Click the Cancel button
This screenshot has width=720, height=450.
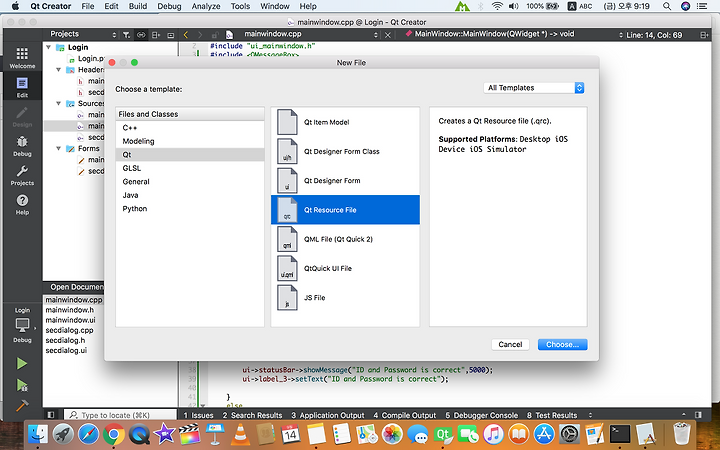point(510,344)
